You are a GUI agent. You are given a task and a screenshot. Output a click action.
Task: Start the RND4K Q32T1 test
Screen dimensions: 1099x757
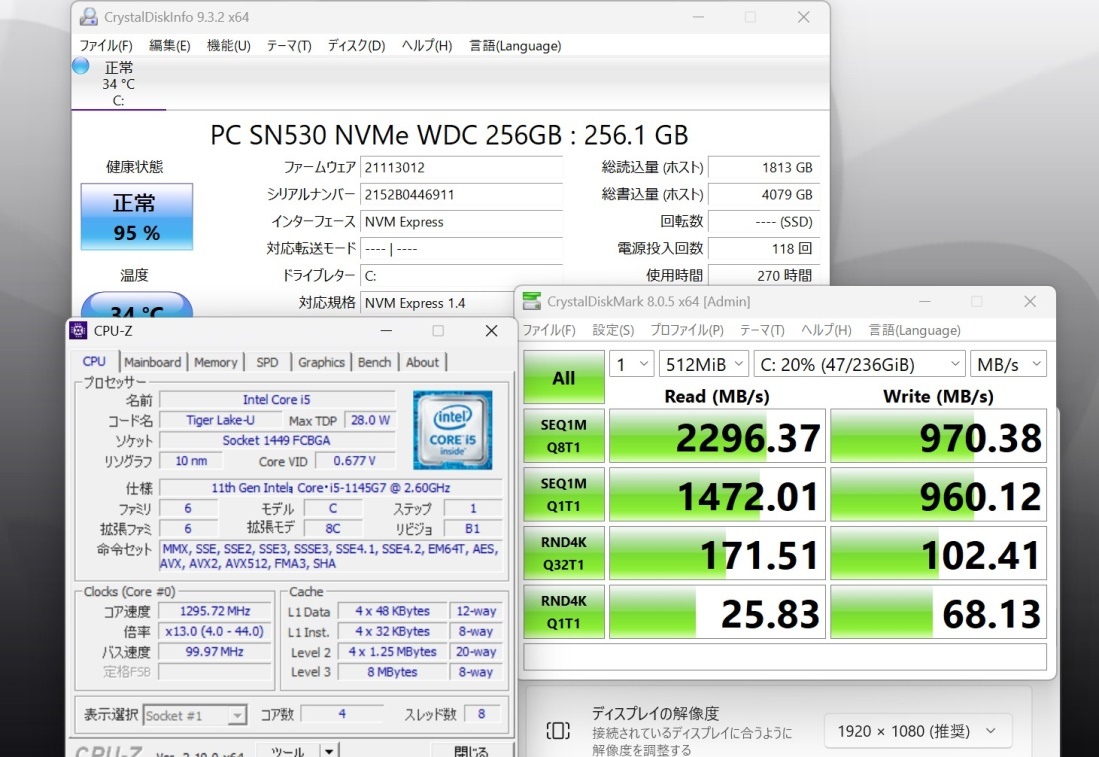(564, 554)
